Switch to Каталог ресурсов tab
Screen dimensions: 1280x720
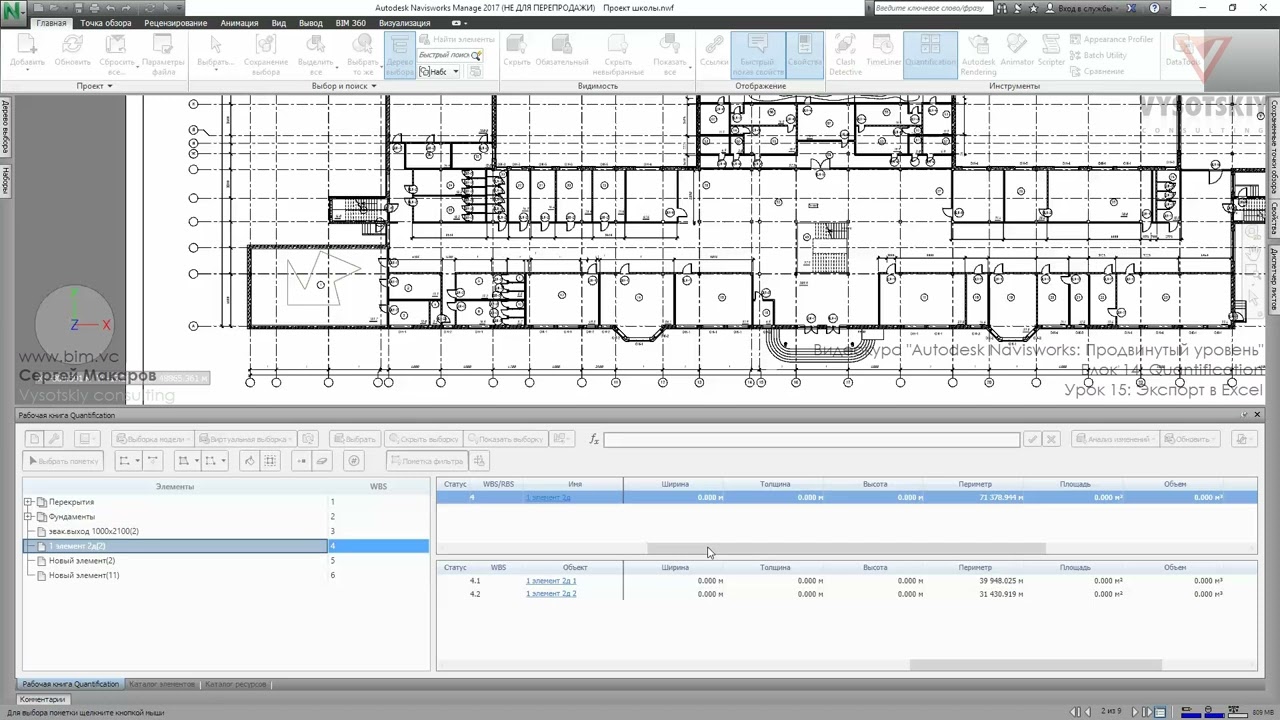click(x=236, y=684)
